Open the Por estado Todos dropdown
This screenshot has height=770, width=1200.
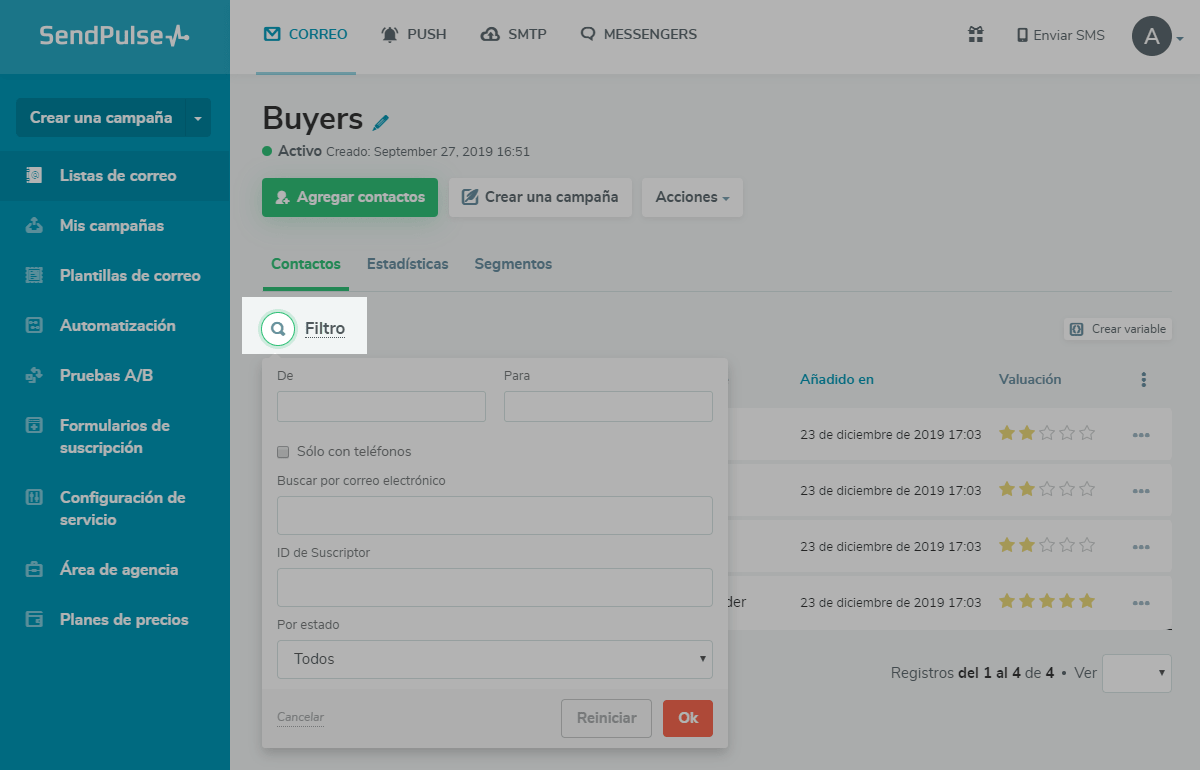coord(495,659)
